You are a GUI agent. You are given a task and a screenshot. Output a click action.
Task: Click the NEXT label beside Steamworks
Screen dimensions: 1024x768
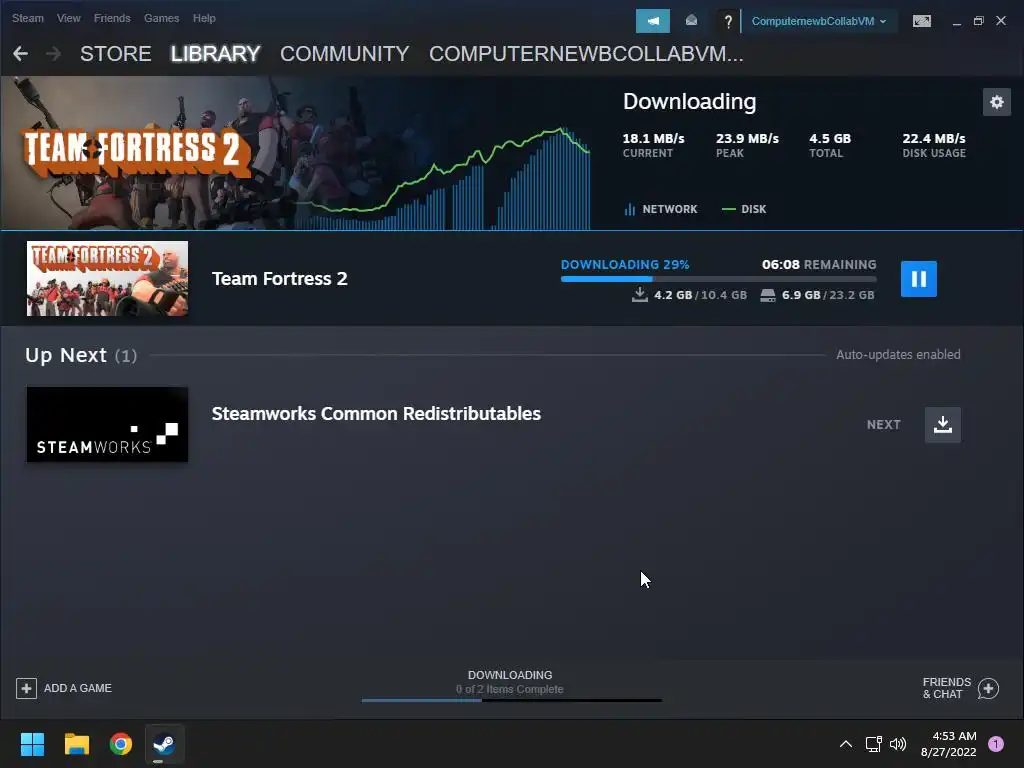884,424
